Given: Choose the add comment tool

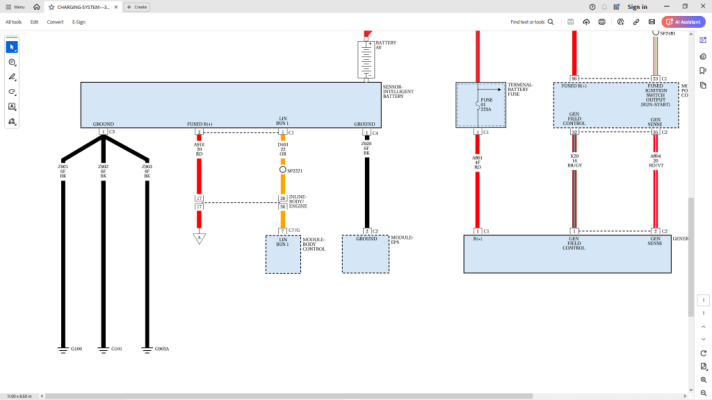Looking at the screenshot, I should [x=12, y=62].
